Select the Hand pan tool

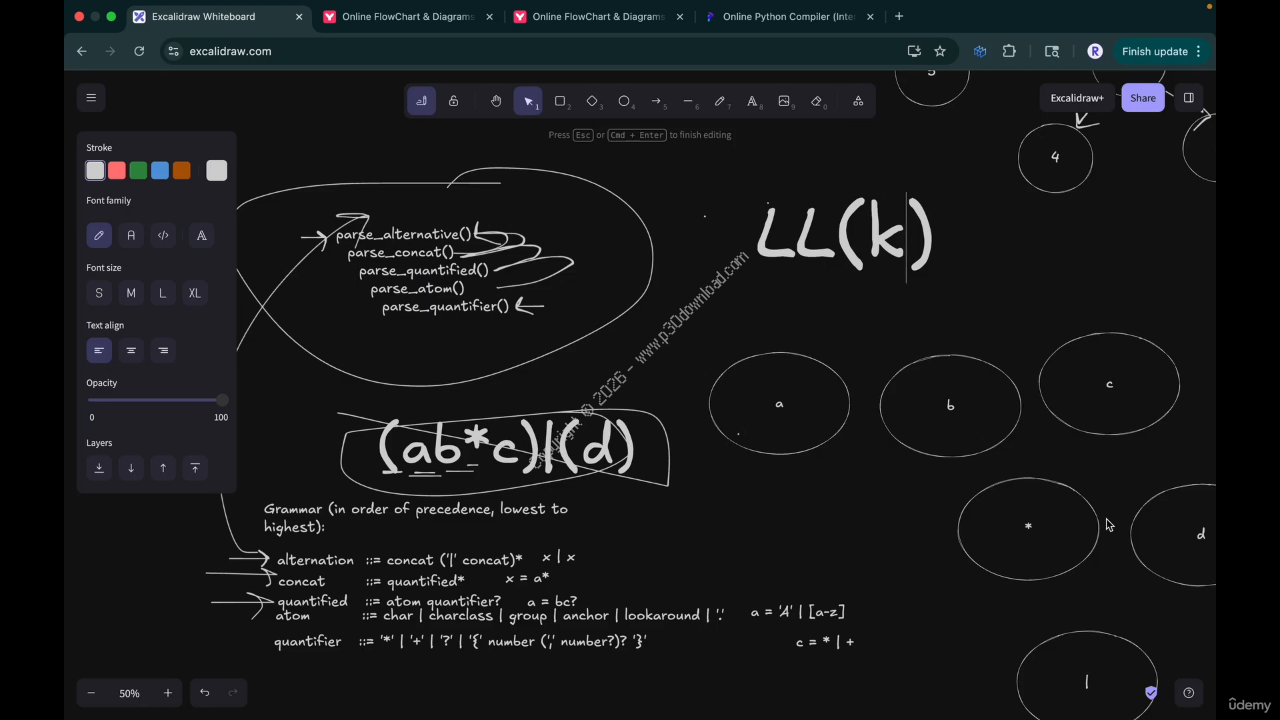click(496, 101)
